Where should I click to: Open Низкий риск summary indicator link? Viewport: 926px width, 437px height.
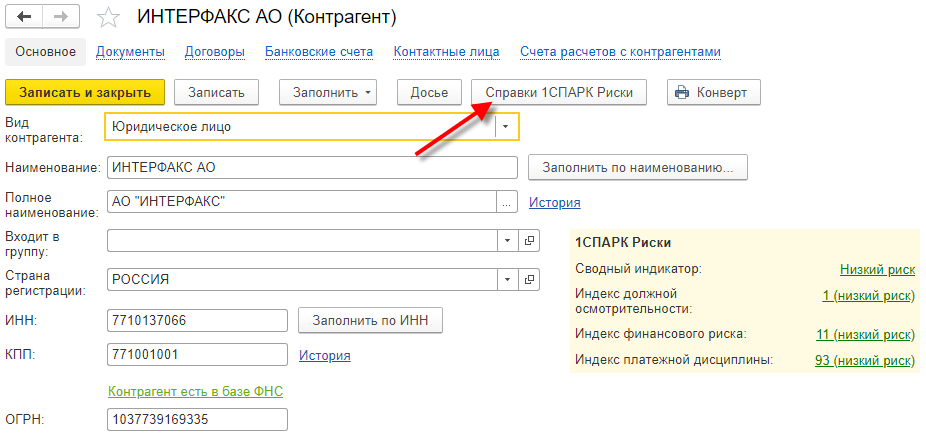click(878, 269)
